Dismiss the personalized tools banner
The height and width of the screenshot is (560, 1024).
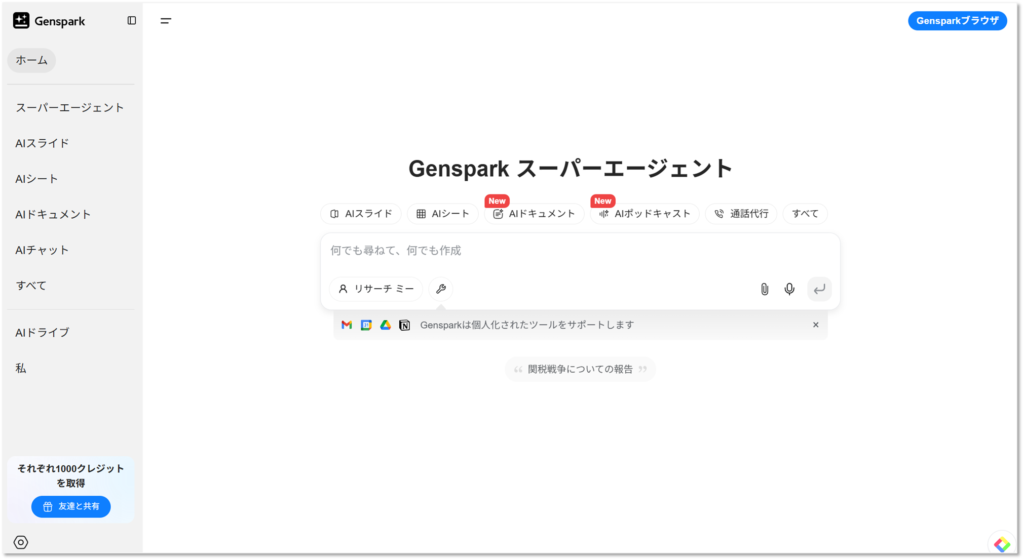point(816,325)
